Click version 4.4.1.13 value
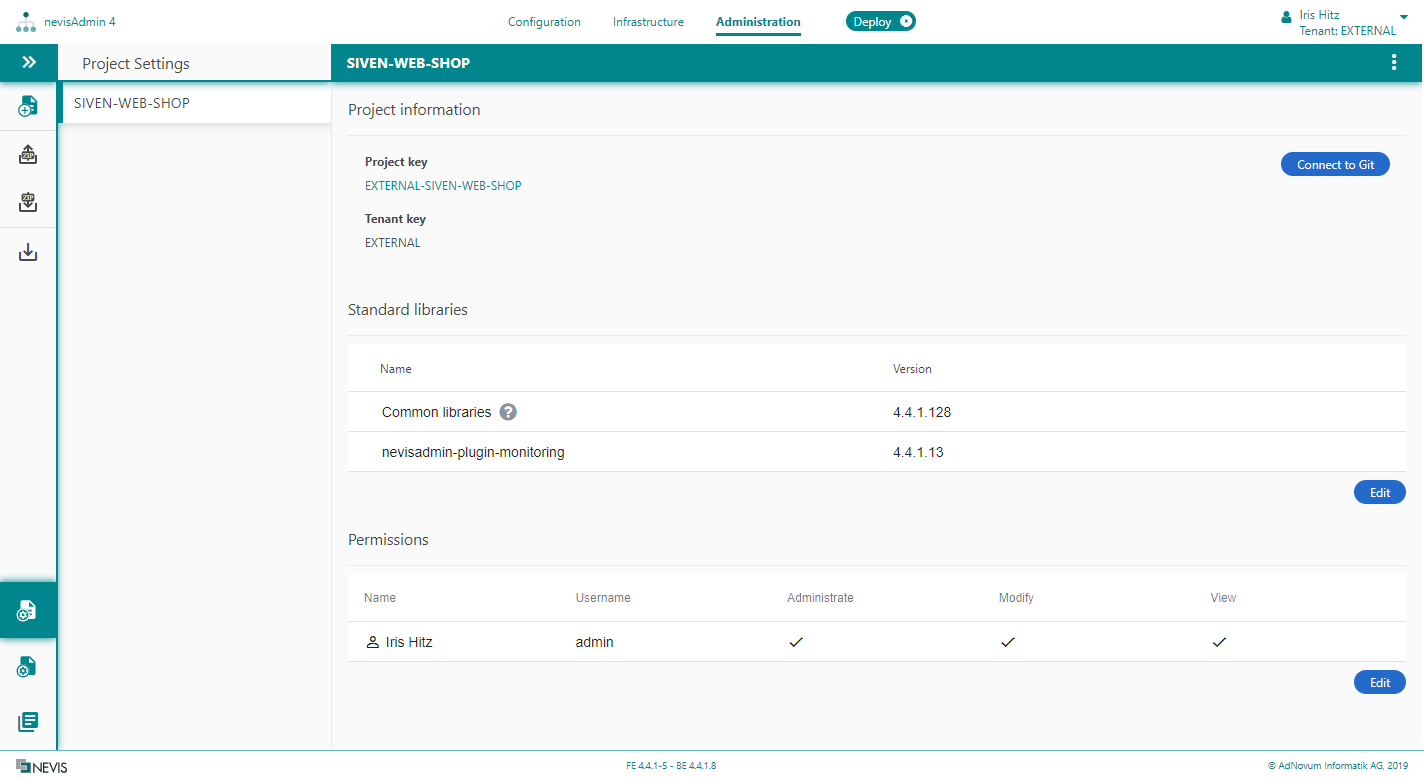The image size is (1424, 780). pyautogui.click(x=918, y=452)
